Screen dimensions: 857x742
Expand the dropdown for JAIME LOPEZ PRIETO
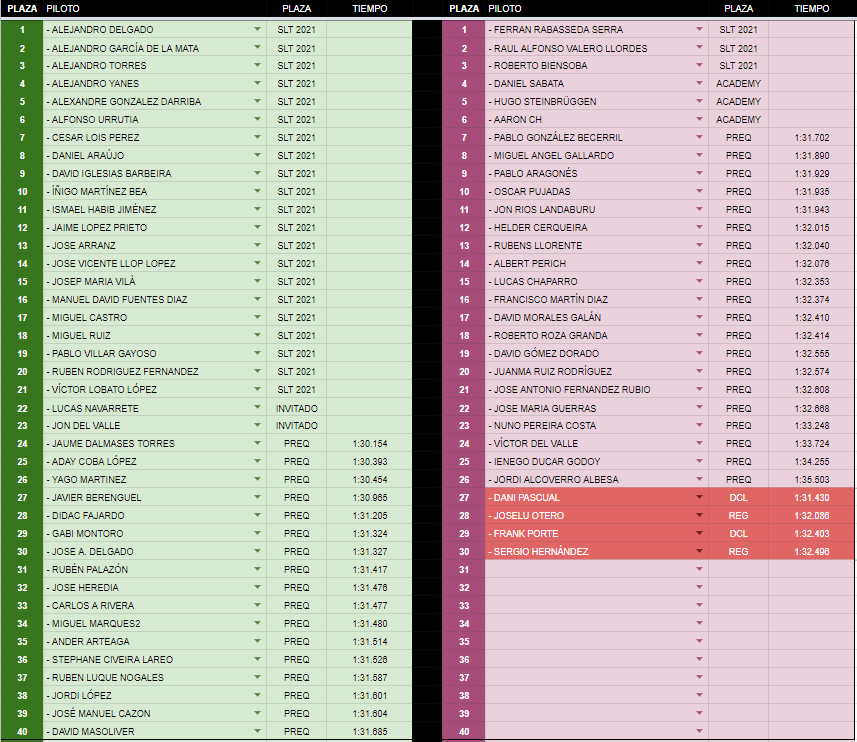click(257, 227)
